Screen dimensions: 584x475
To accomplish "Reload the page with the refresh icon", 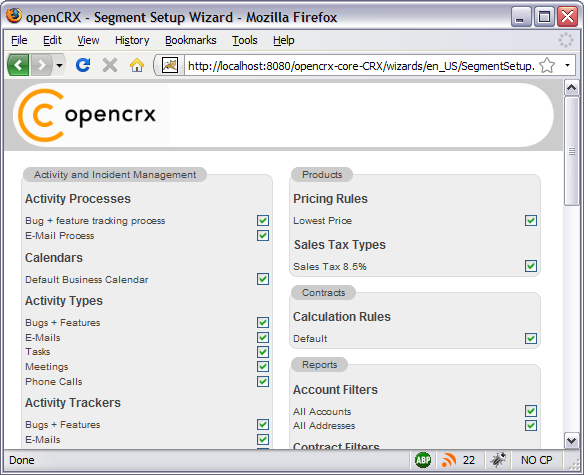I will point(83,65).
